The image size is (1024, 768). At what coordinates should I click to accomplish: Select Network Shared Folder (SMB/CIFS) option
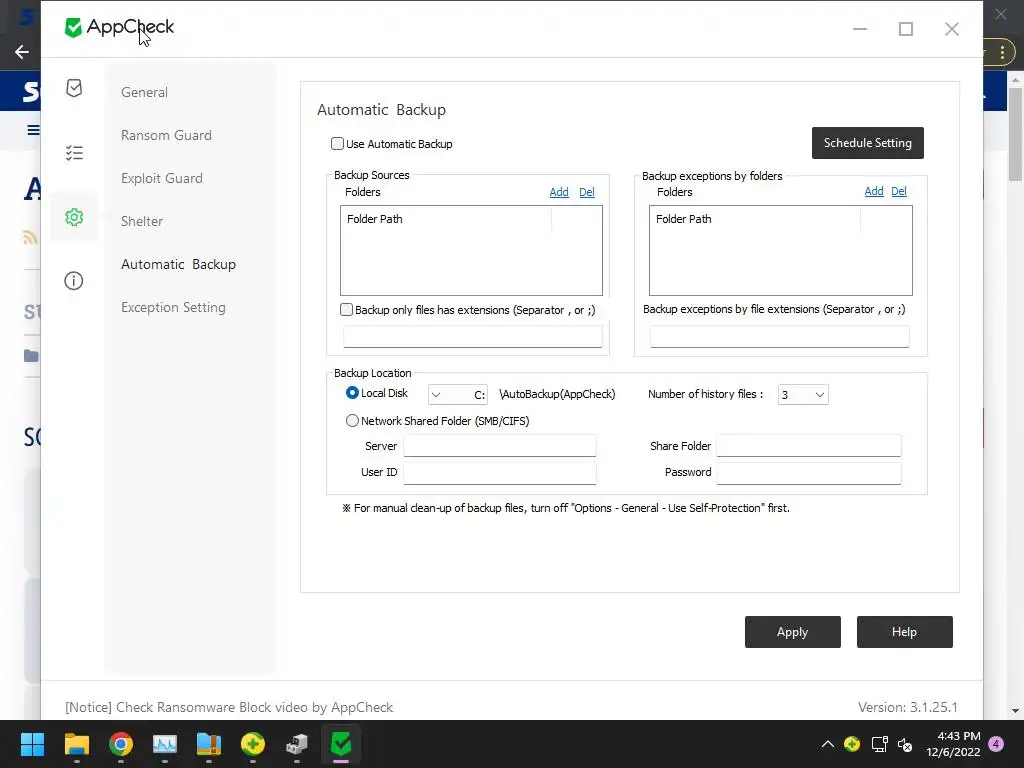[352, 421]
